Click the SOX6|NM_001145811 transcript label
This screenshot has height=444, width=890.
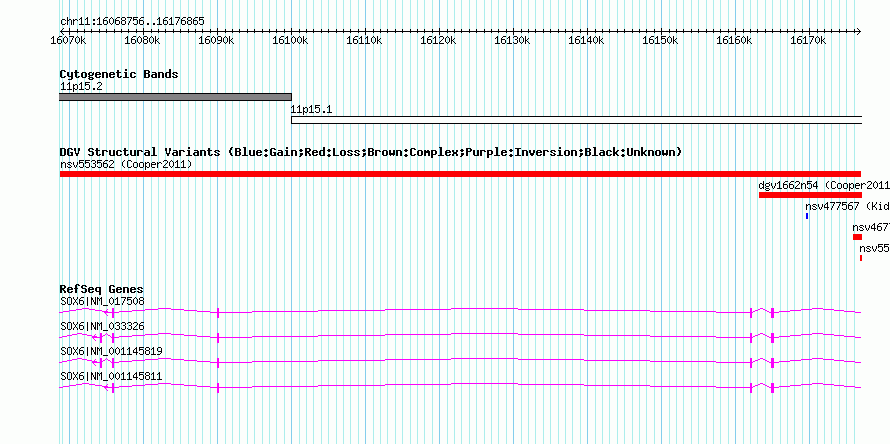click(x=111, y=376)
